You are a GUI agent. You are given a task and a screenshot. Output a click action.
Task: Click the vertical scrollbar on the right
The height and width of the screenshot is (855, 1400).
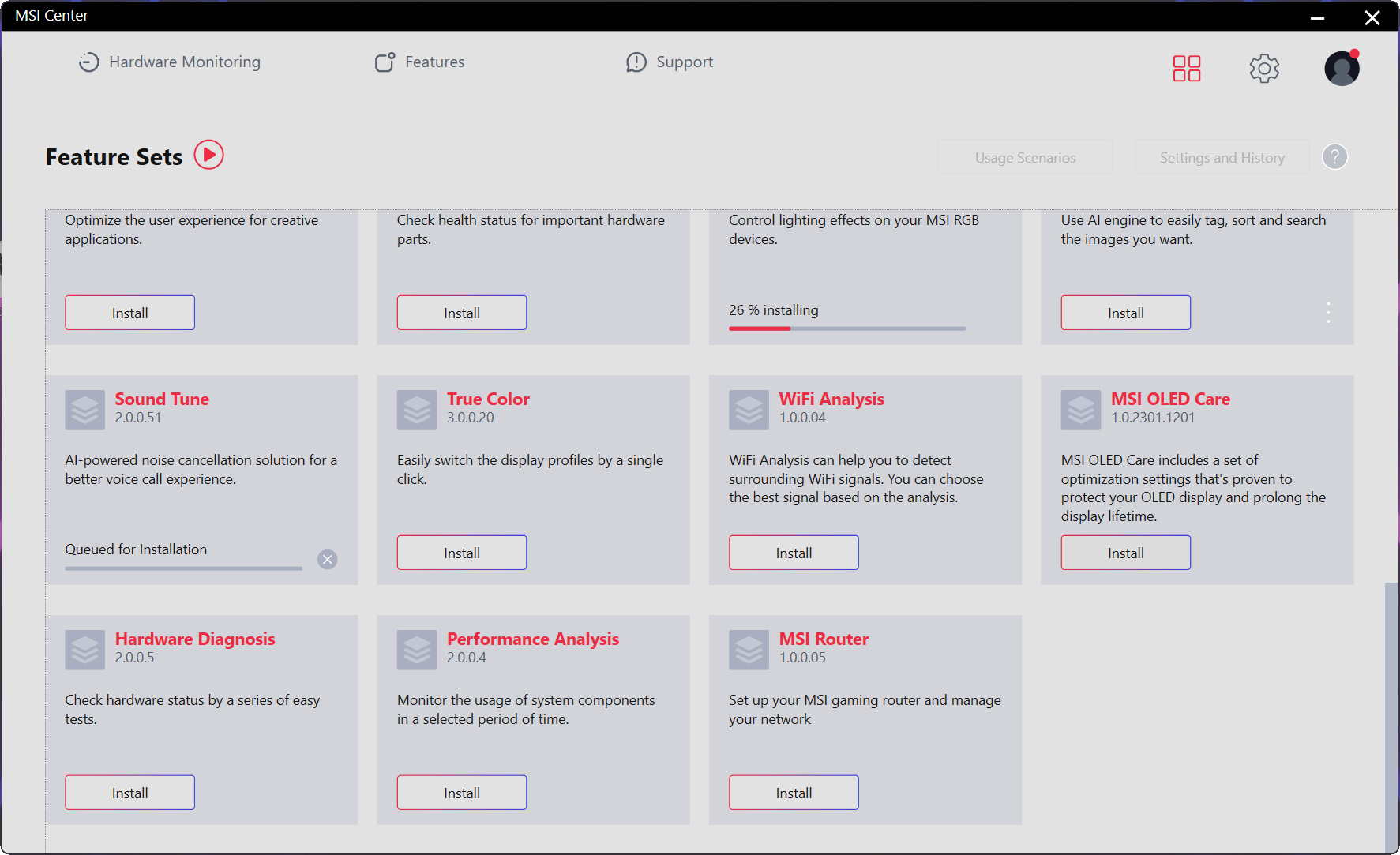(1391, 711)
